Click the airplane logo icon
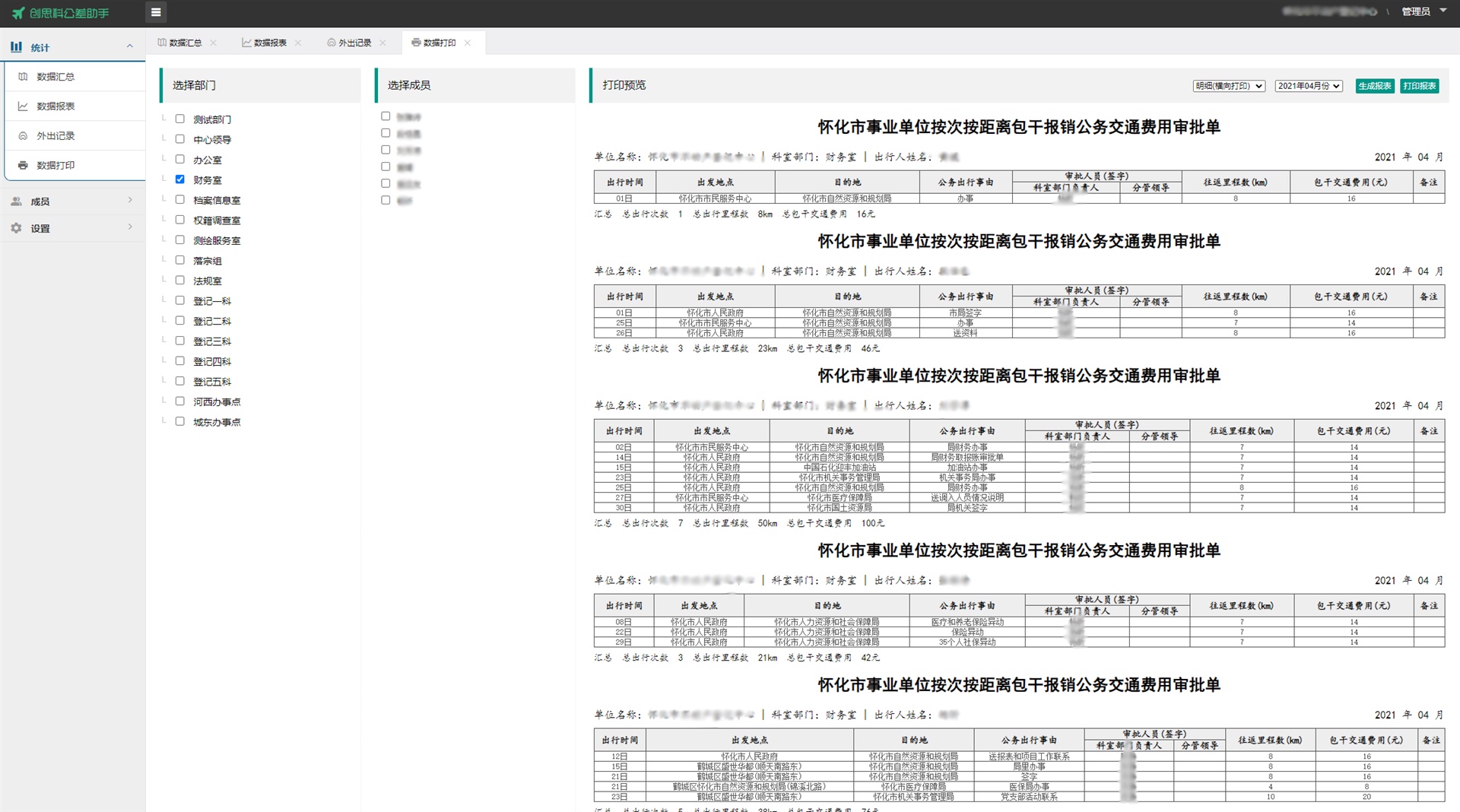The width and height of the screenshot is (1460, 812). pyautogui.click(x=18, y=13)
